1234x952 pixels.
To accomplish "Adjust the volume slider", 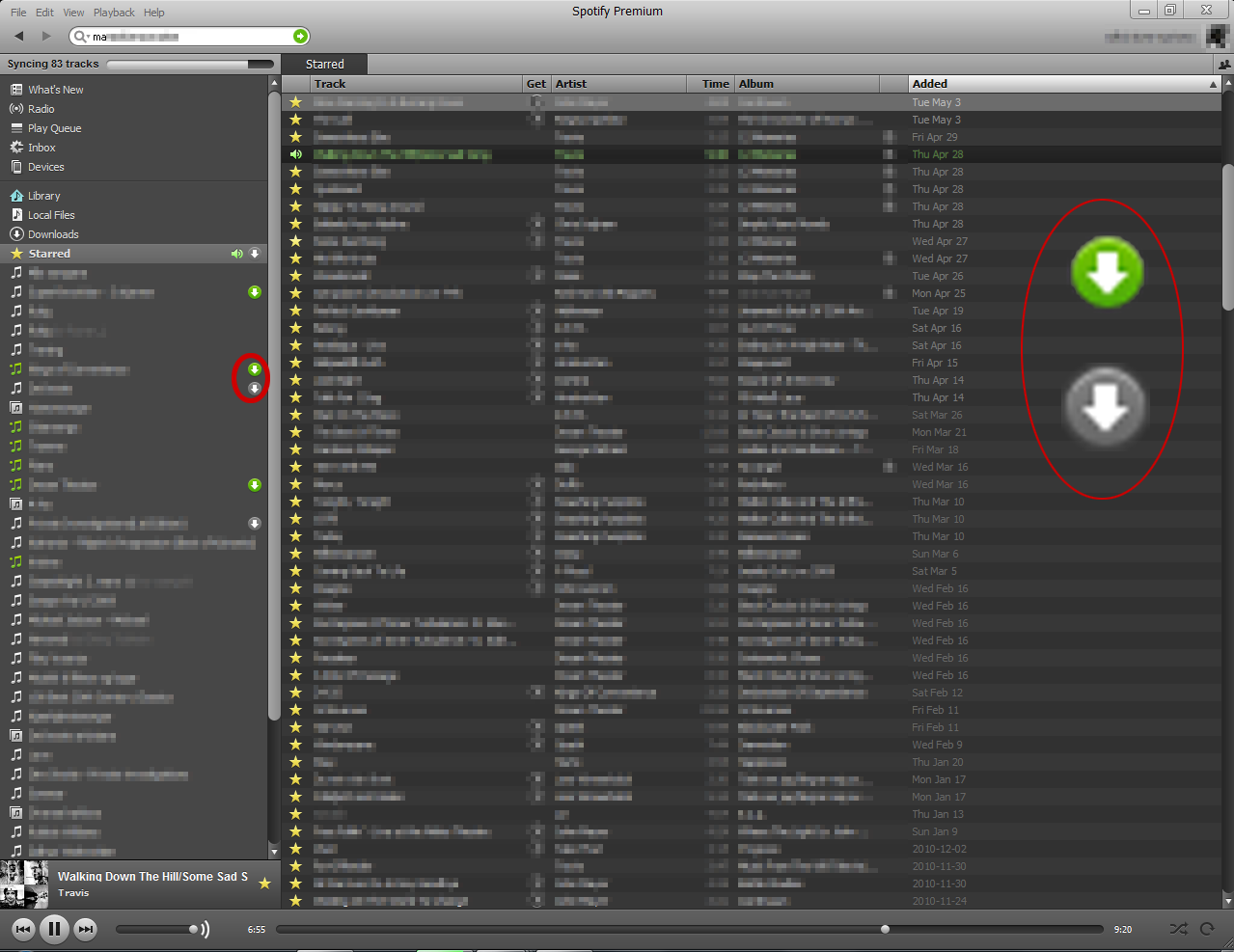I will (x=156, y=929).
